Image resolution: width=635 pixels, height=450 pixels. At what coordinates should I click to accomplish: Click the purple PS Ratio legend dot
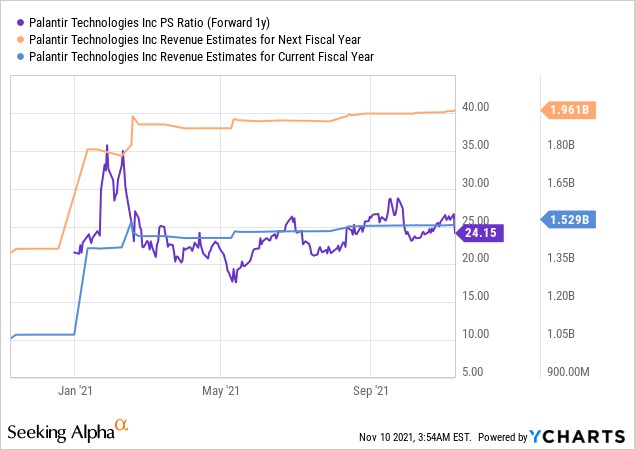[20, 23]
